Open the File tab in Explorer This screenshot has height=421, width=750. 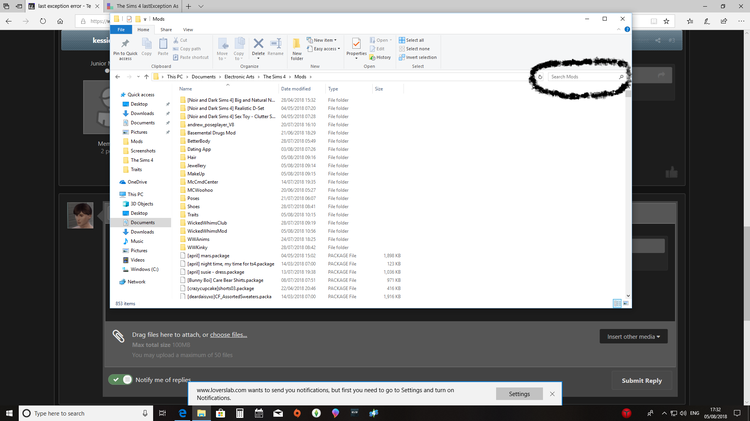121,30
